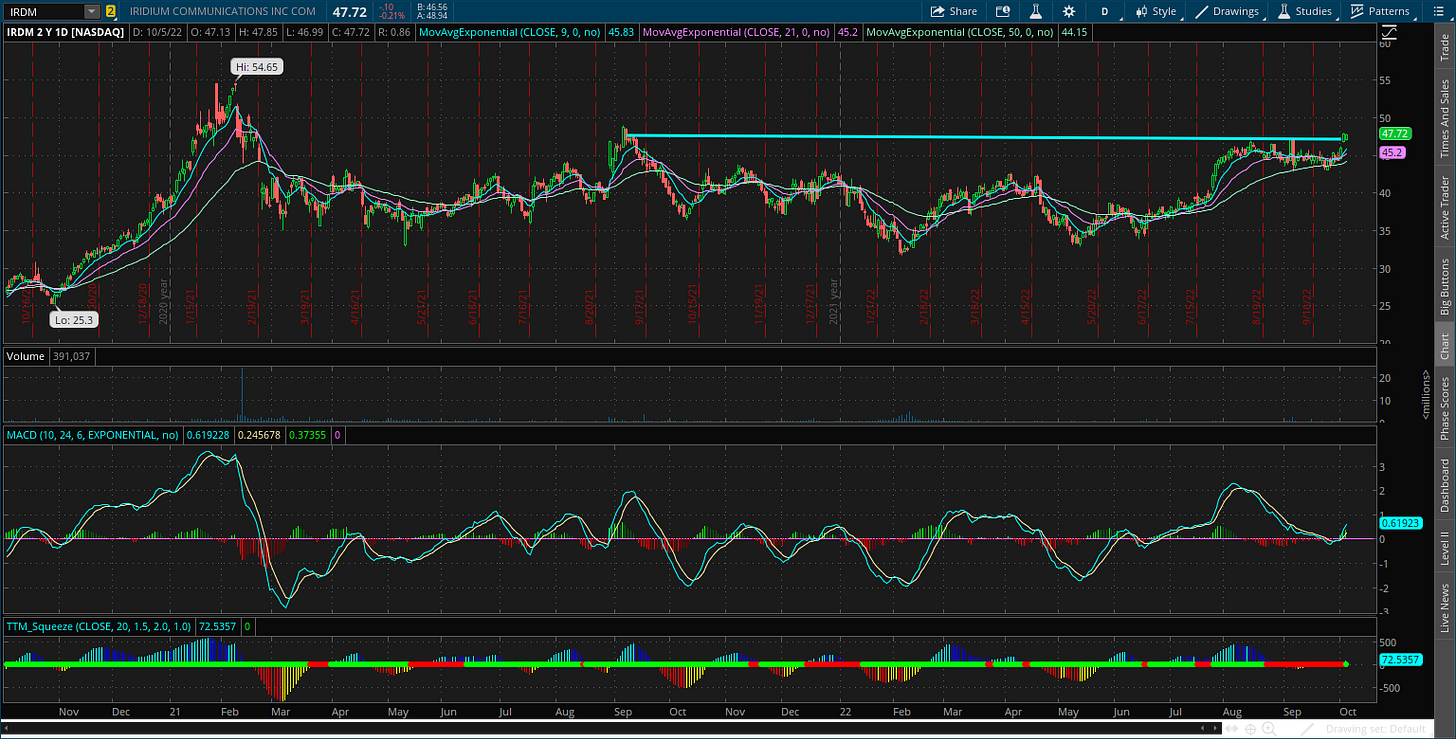Open the Dashboard side tab
Viewport: 1456px width, 739px height.
[1444, 486]
